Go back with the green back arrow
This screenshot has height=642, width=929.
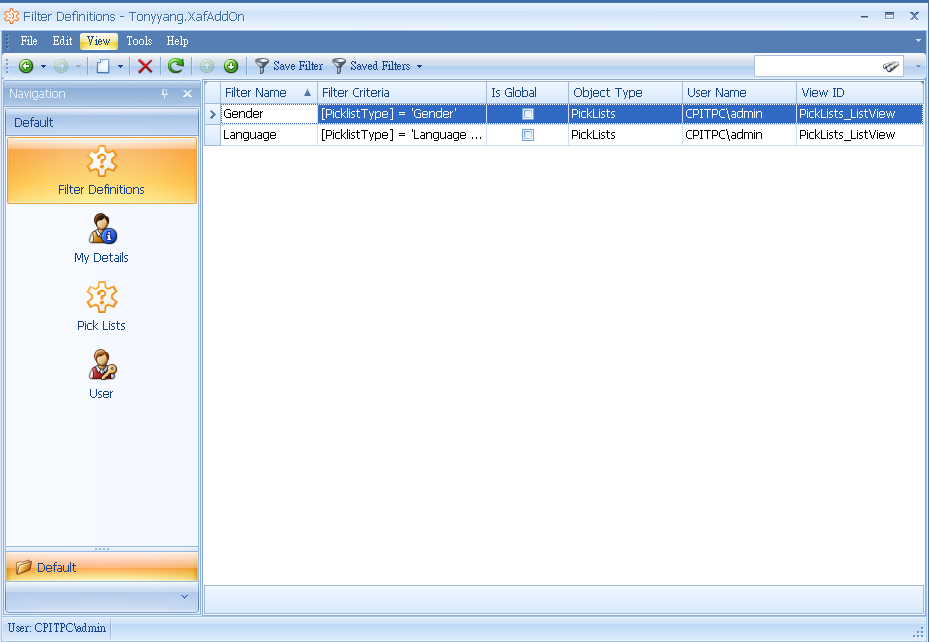pos(25,66)
